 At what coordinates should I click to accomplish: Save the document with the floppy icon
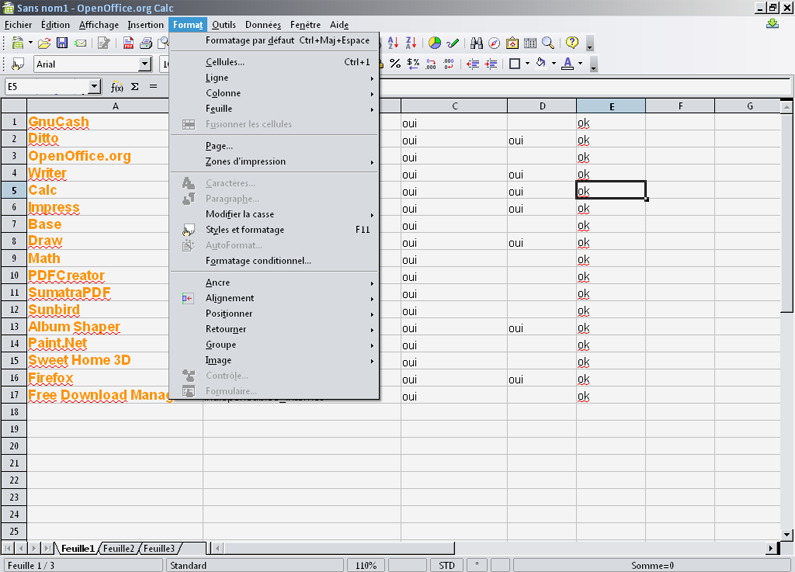(62, 43)
